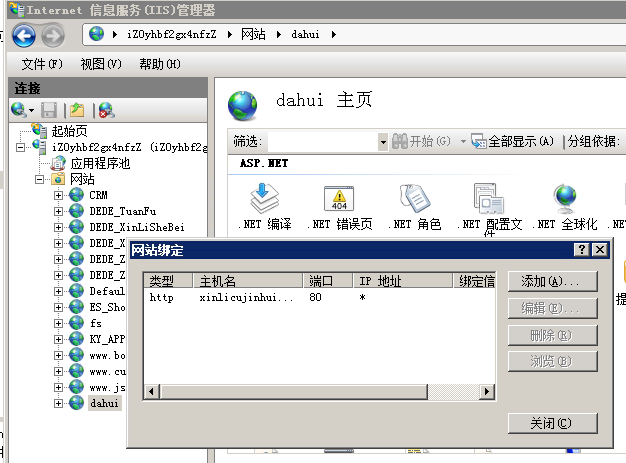Click the connect-to-server globe icon in Connections toolbar
The image size is (626, 463).
(x=19, y=110)
